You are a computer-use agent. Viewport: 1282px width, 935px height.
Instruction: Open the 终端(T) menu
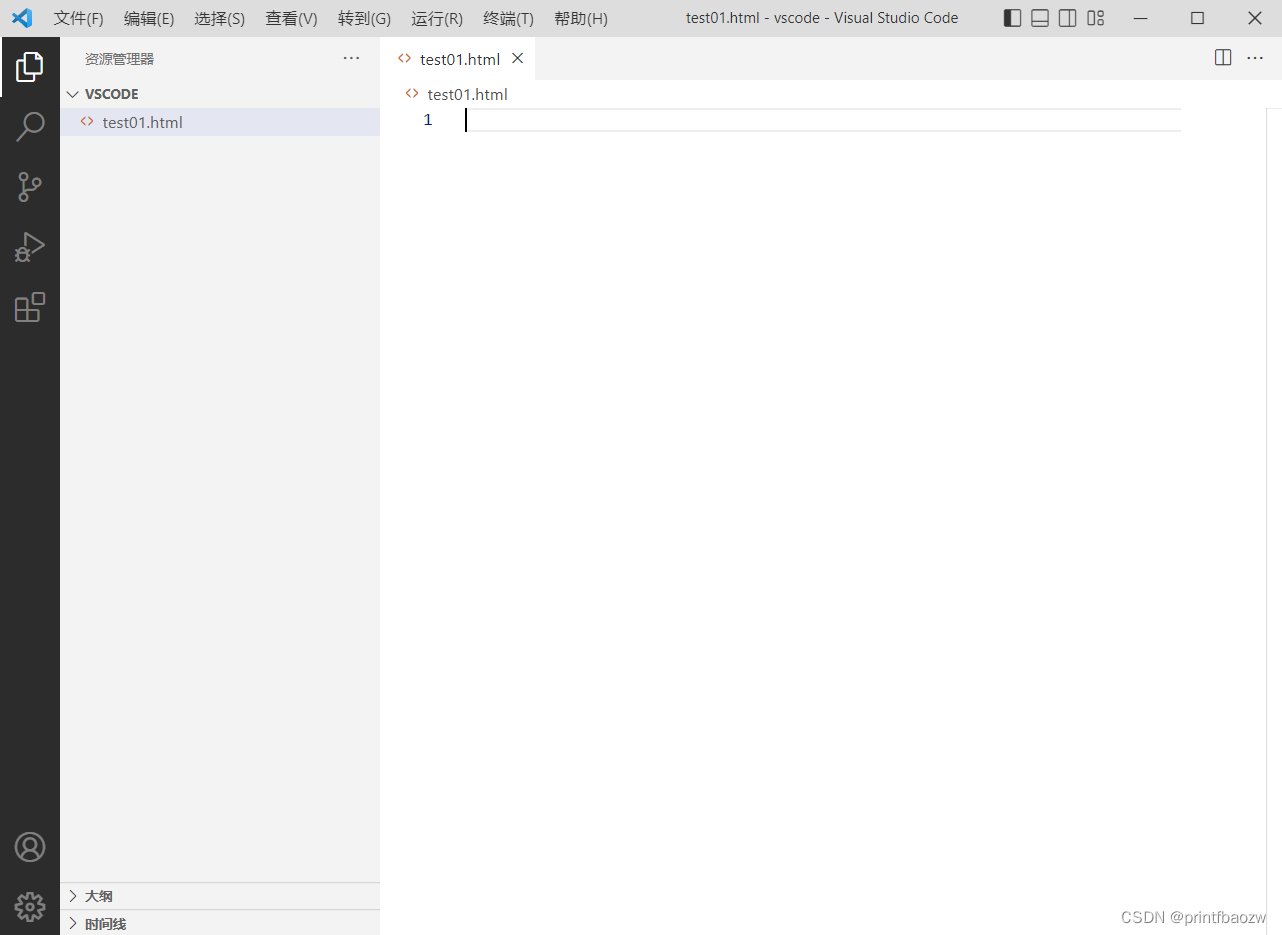tap(508, 18)
